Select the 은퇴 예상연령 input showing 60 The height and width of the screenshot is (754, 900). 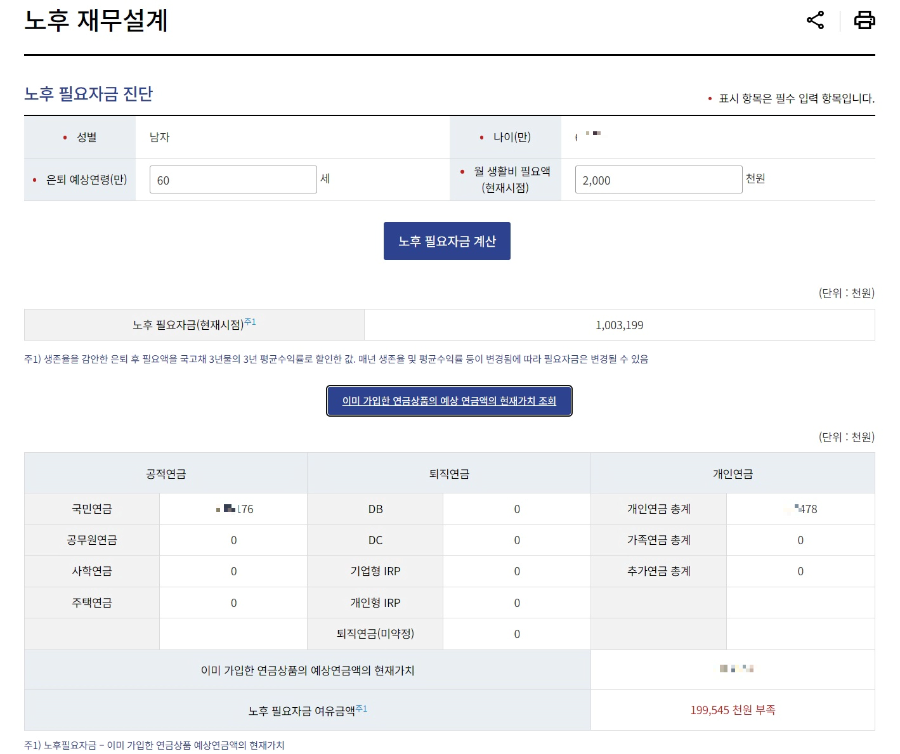click(231, 178)
